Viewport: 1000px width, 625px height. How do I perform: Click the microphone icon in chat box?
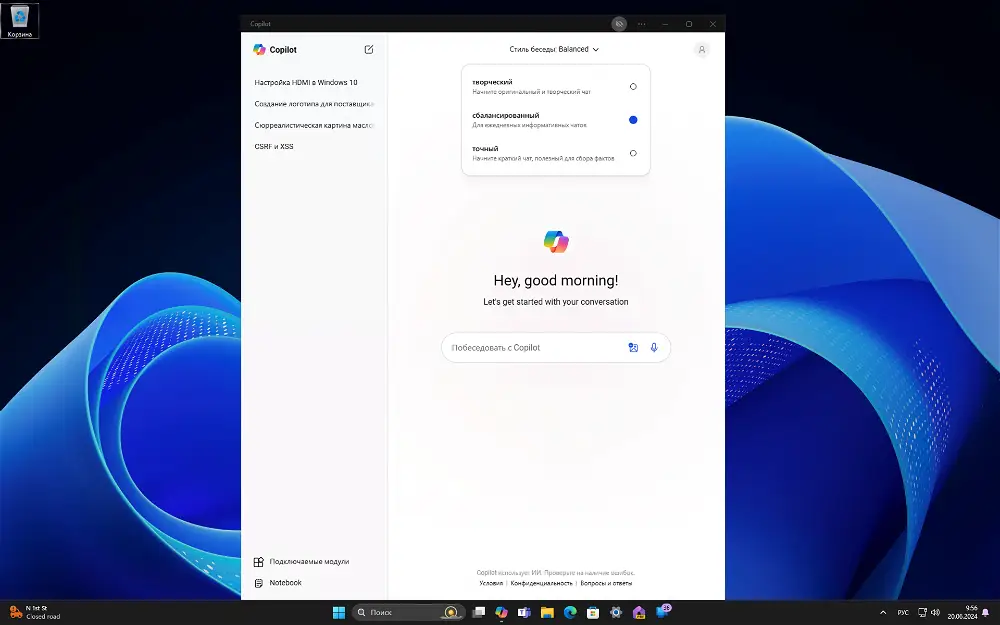pos(654,348)
